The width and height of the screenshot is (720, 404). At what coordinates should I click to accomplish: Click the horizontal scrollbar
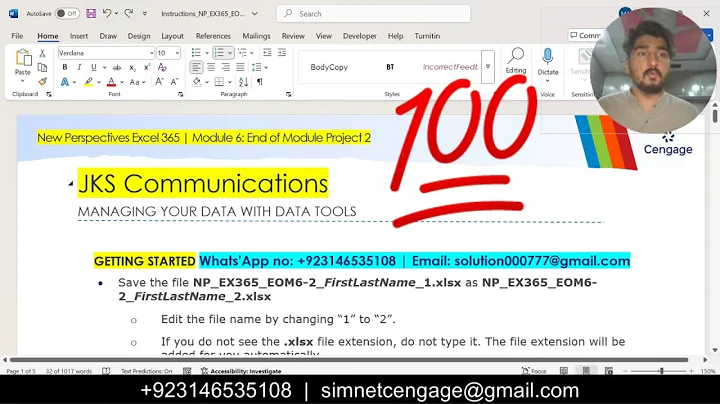tap(349, 360)
